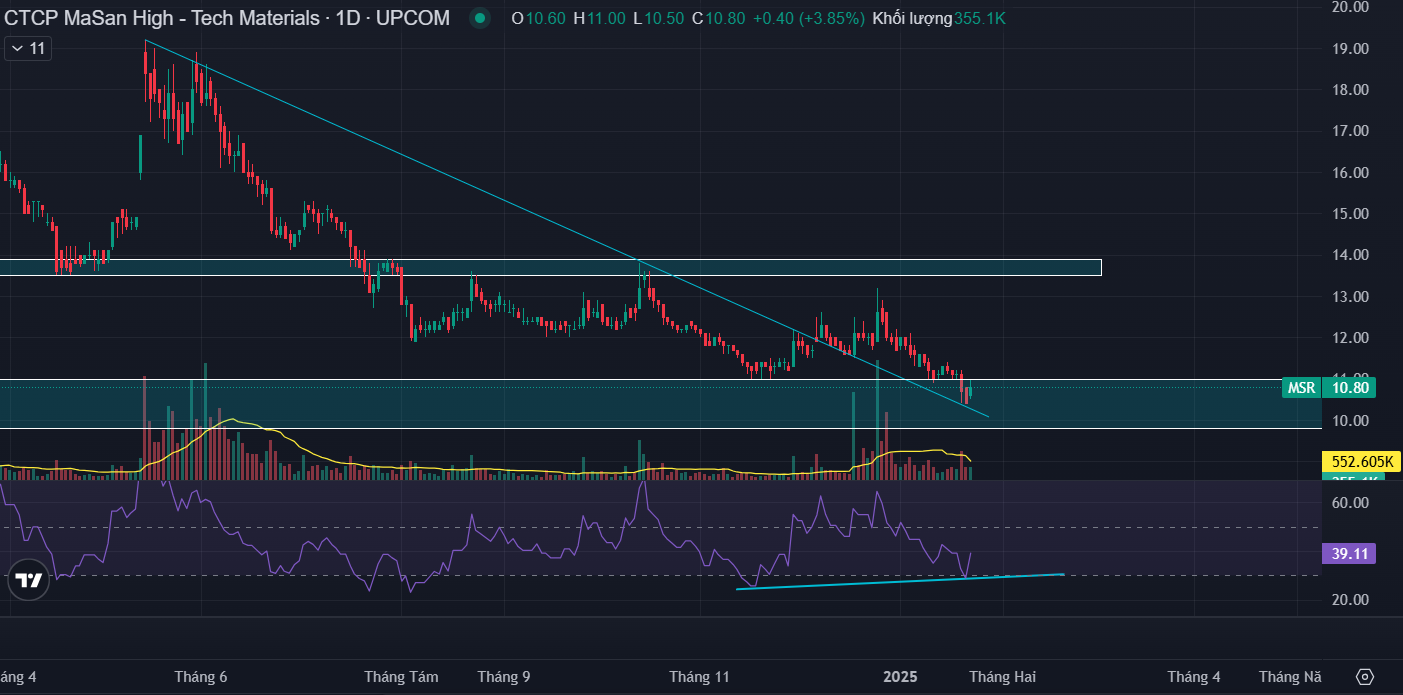The image size is (1403, 695).
Task: Click the 12.00 price axis label
Action: [x=1350, y=338]
